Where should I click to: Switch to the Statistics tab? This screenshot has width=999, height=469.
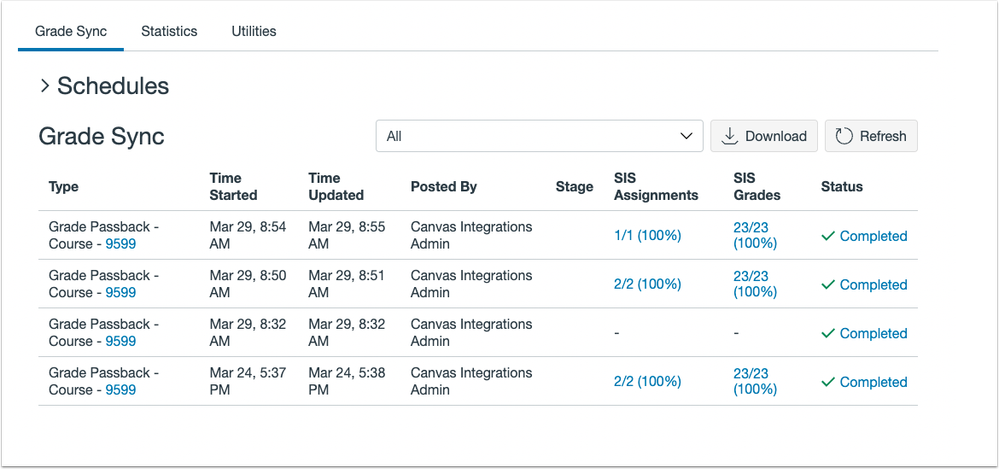coord(169,31)
